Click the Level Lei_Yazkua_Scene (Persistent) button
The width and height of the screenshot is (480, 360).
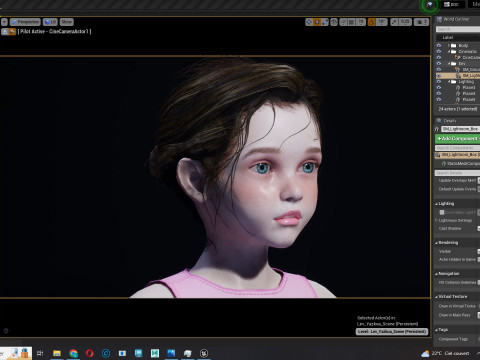click(392, 332)
